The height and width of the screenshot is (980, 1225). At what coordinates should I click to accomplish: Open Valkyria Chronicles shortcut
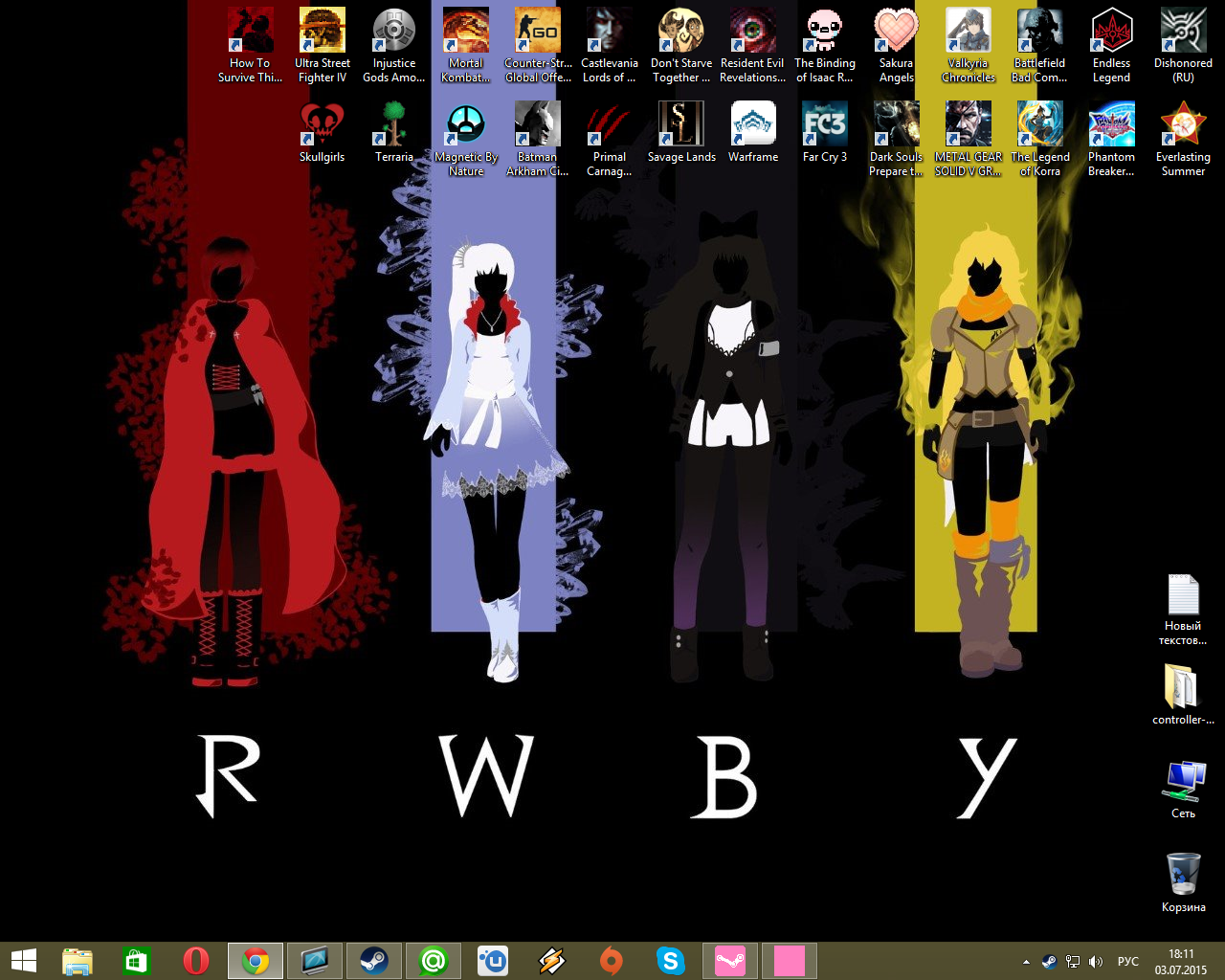(x=969, y=46)
